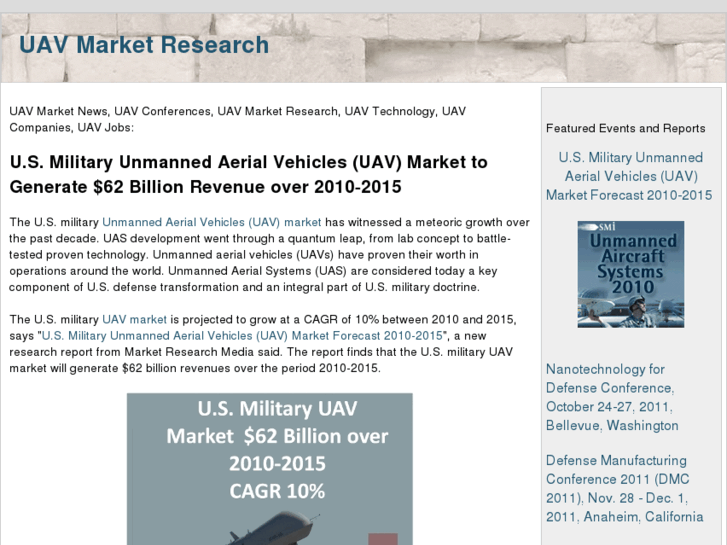Image resolution: width=727 pixels, height=545 pixels.
Task: Click the article headline about $62 Billion revenue
Action: (x=249, y=174)
